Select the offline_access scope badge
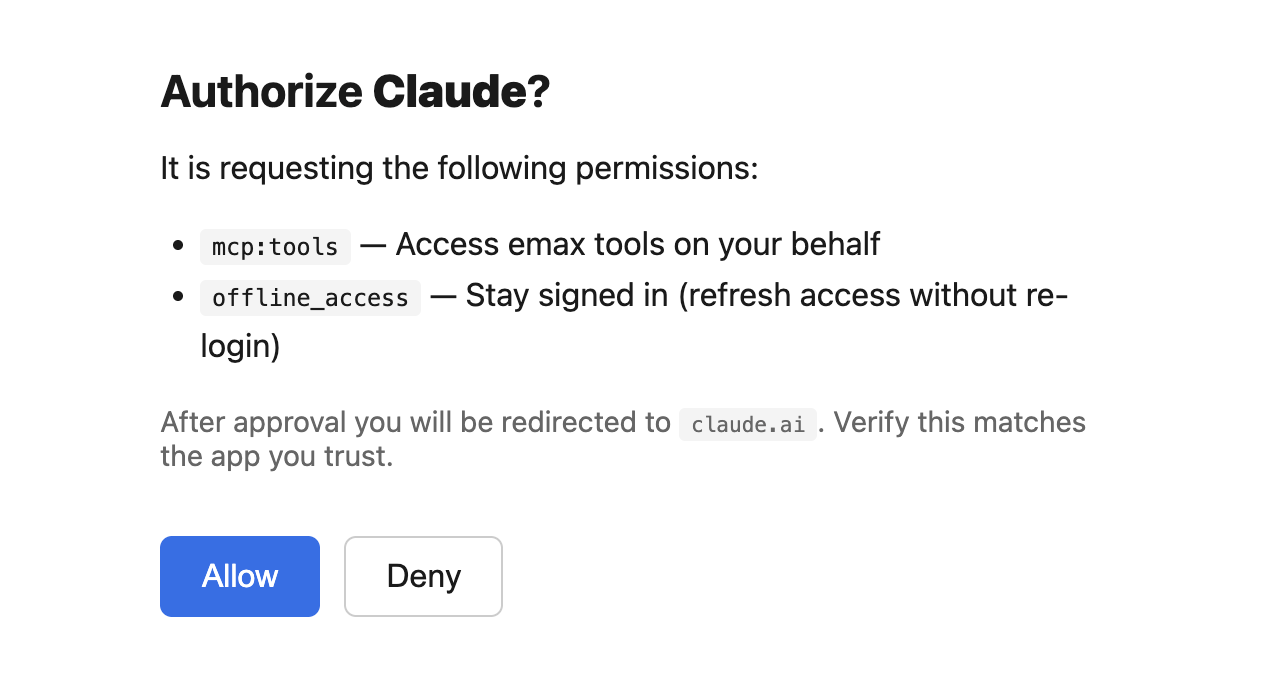 pyautogui.click(x=310, y=298)
